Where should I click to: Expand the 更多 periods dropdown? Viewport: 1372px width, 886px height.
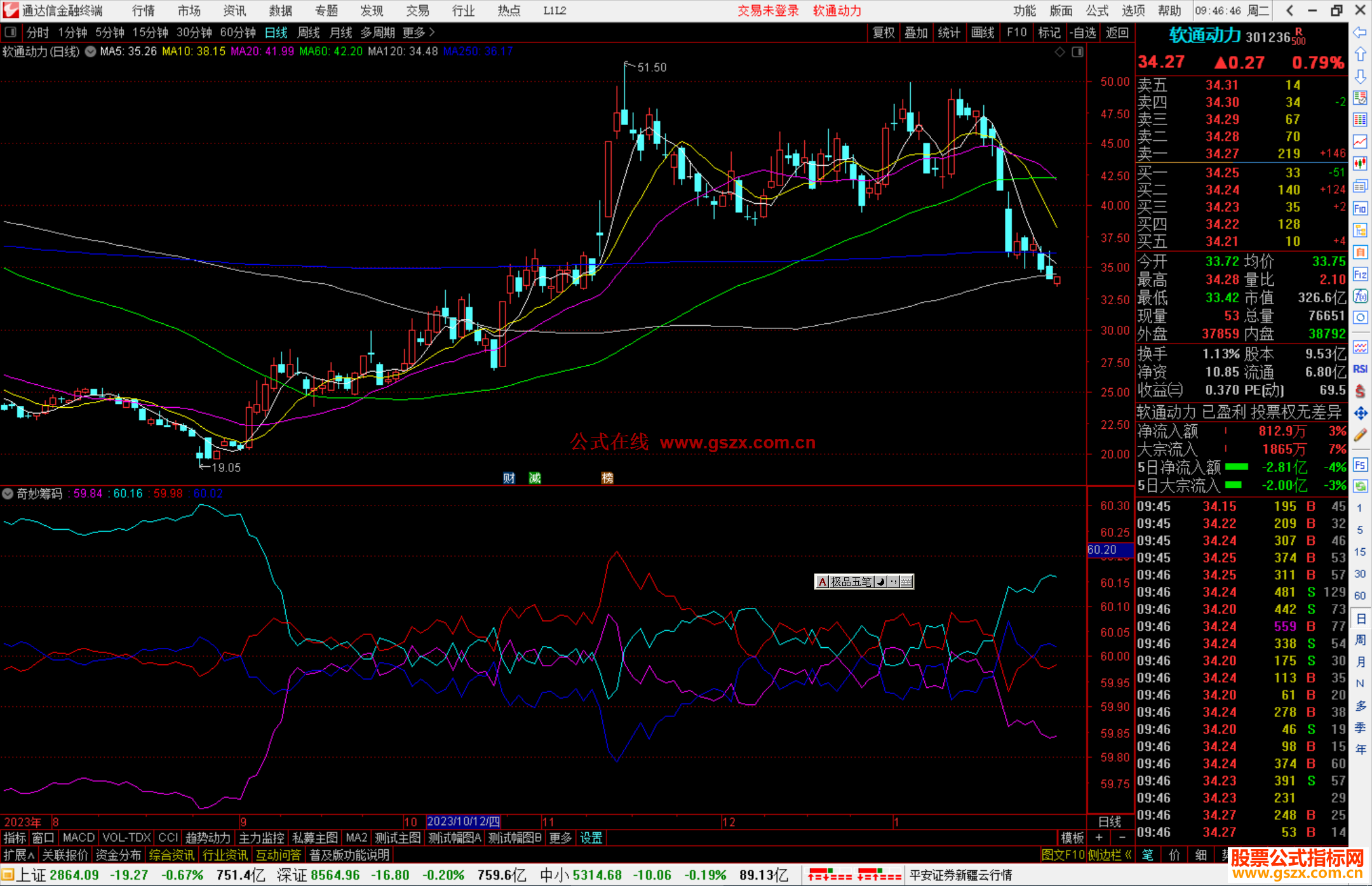click(x=419, y=32)
